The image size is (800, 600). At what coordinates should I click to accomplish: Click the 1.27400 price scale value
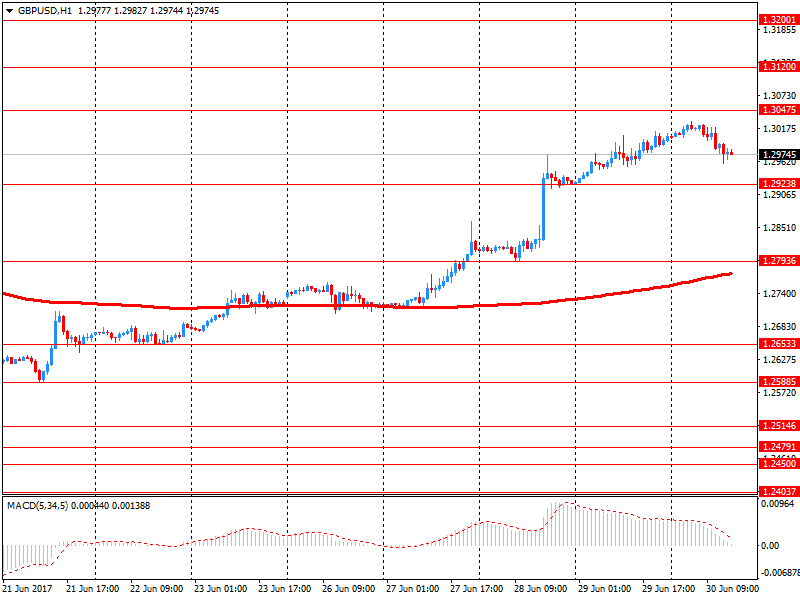779,293
